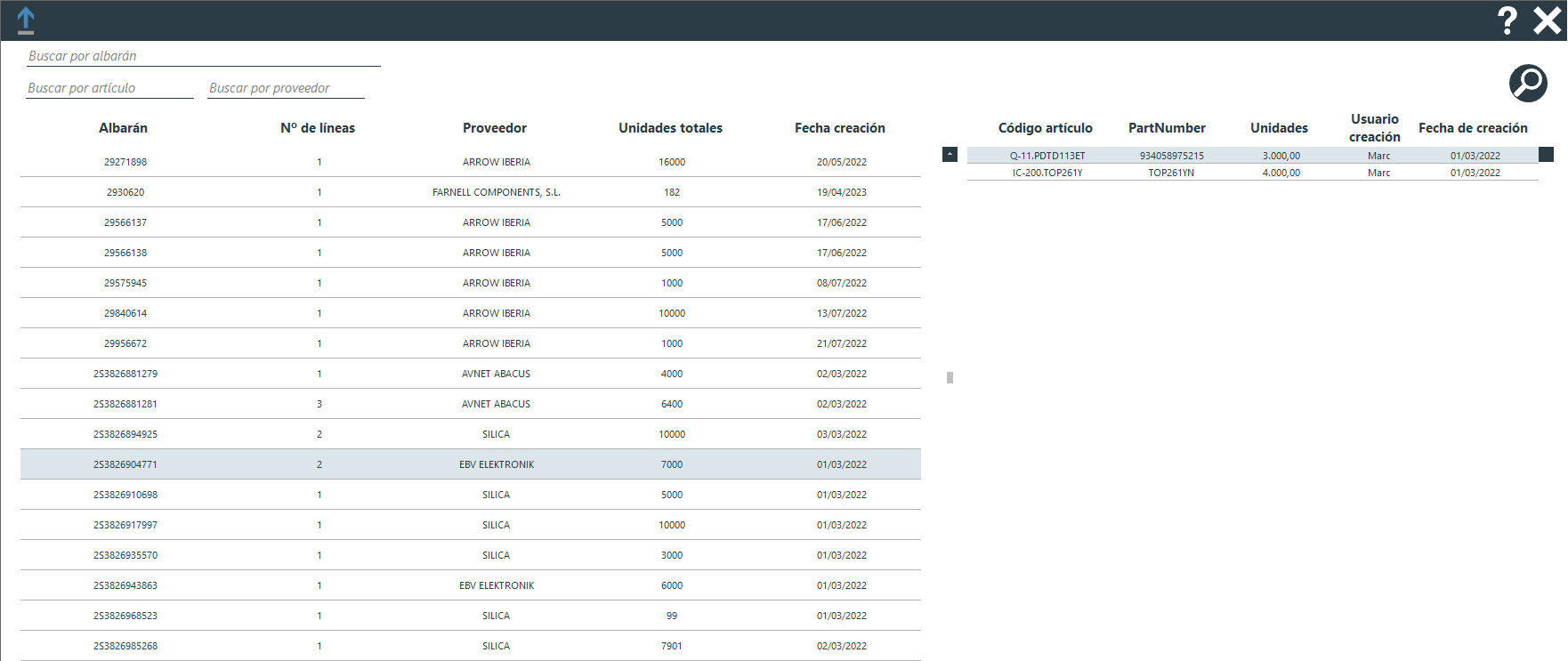Click the blue upload arrow icon
The height and width of the screenshot is (661, 1568).
(26, 20)
